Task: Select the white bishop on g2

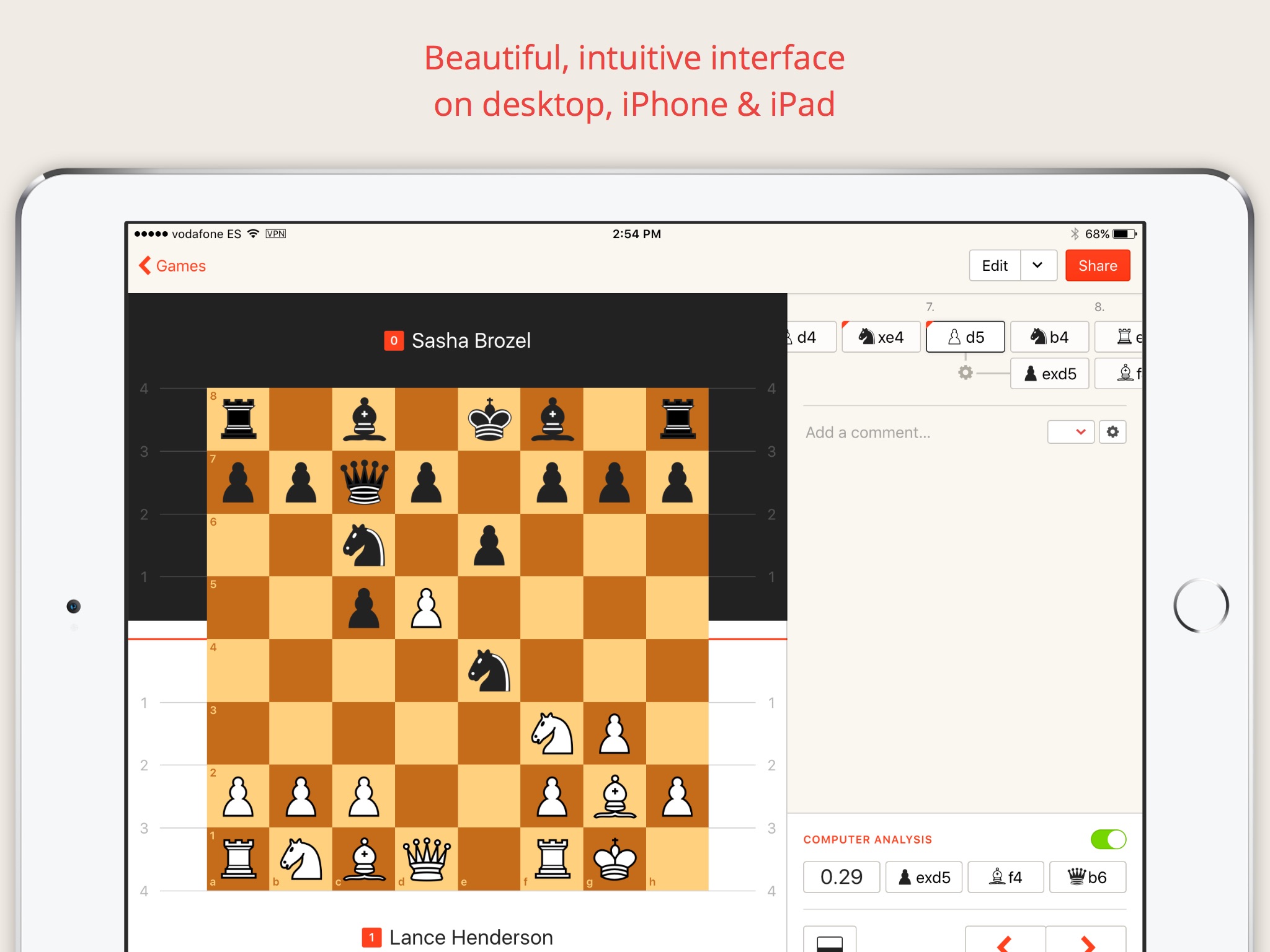Action: point(615,796)
